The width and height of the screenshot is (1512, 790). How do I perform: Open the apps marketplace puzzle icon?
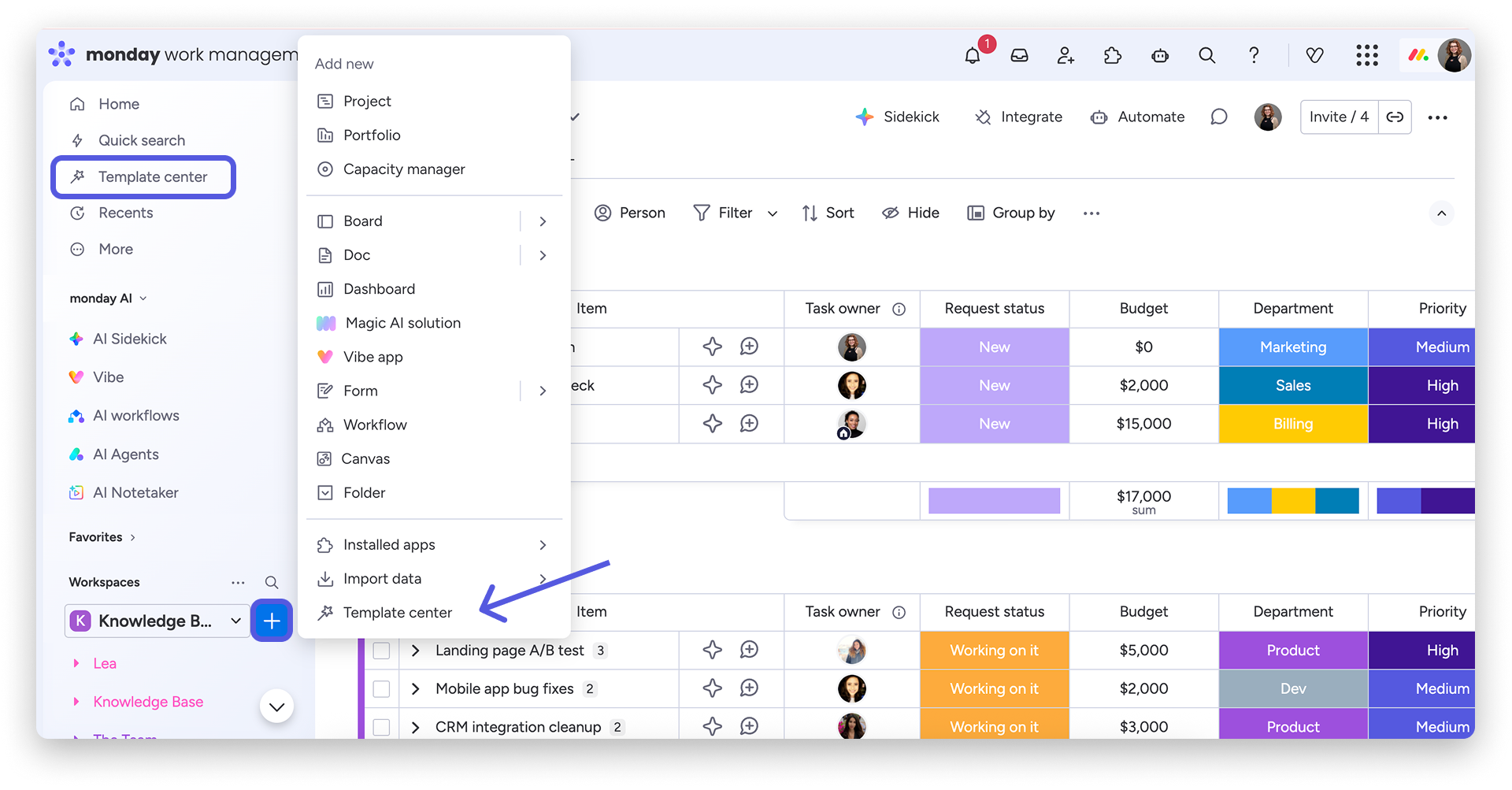(1112, 55)
